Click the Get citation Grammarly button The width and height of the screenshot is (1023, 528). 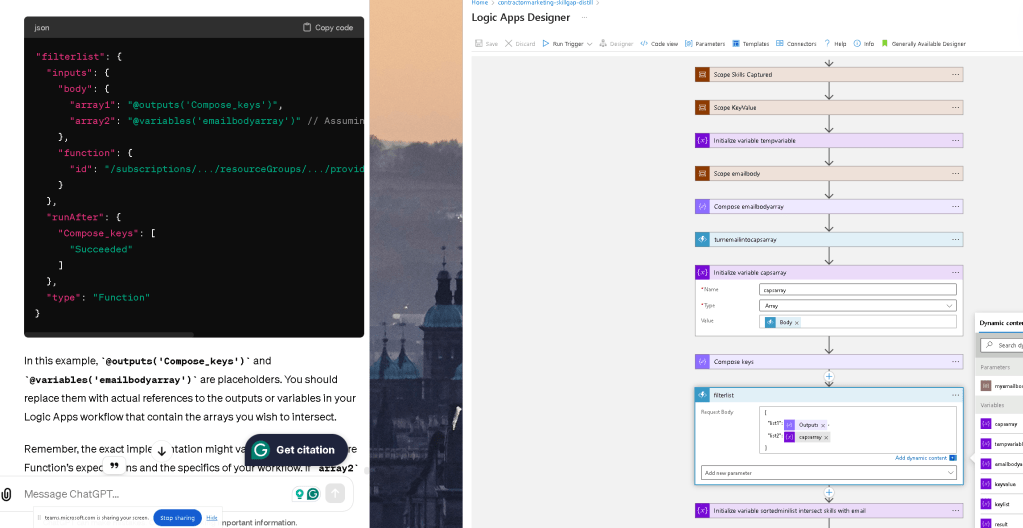point(296,450)
